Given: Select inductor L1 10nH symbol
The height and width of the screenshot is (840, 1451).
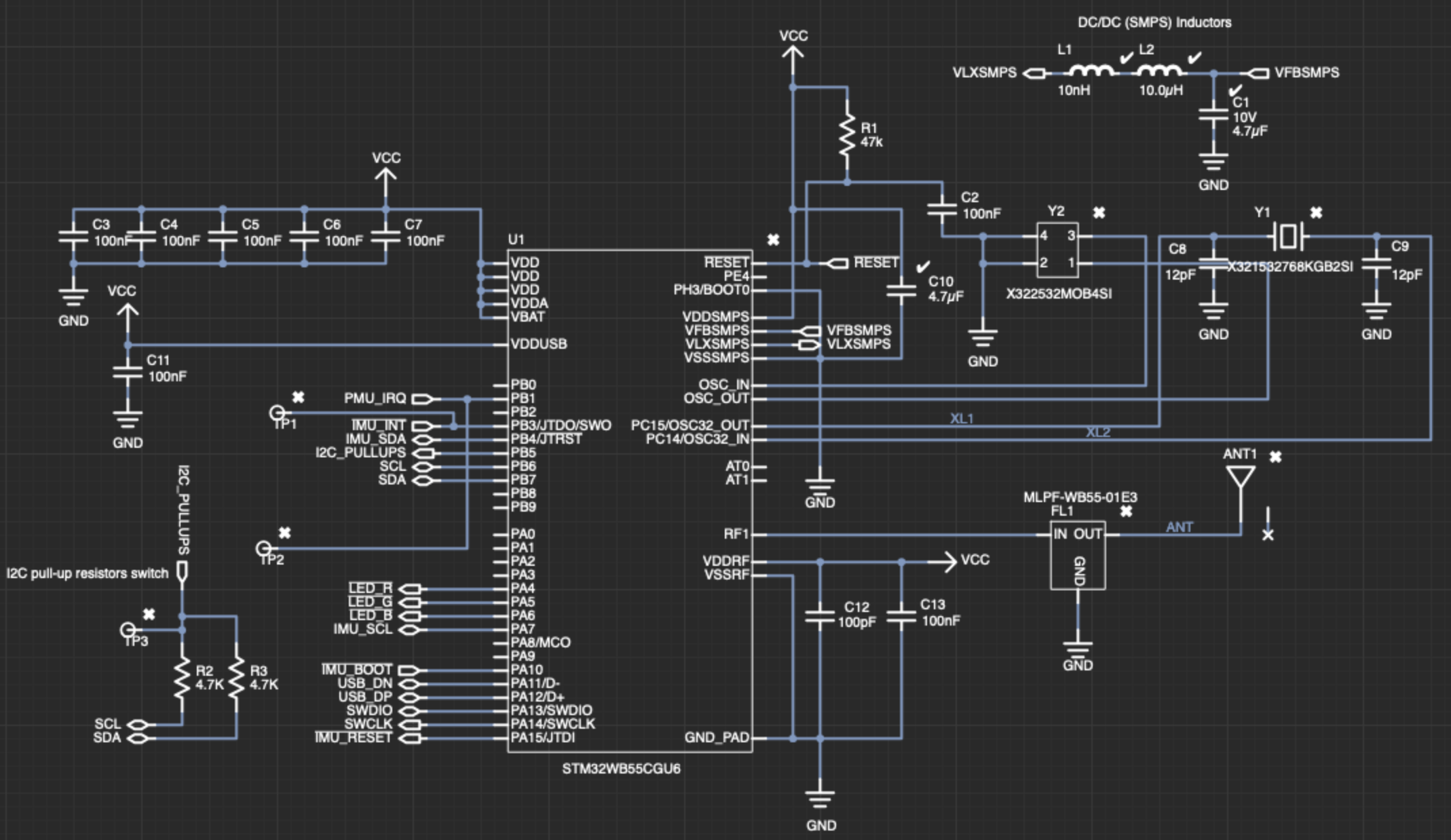Looking at the screenshot, I should coord(1091,71).
